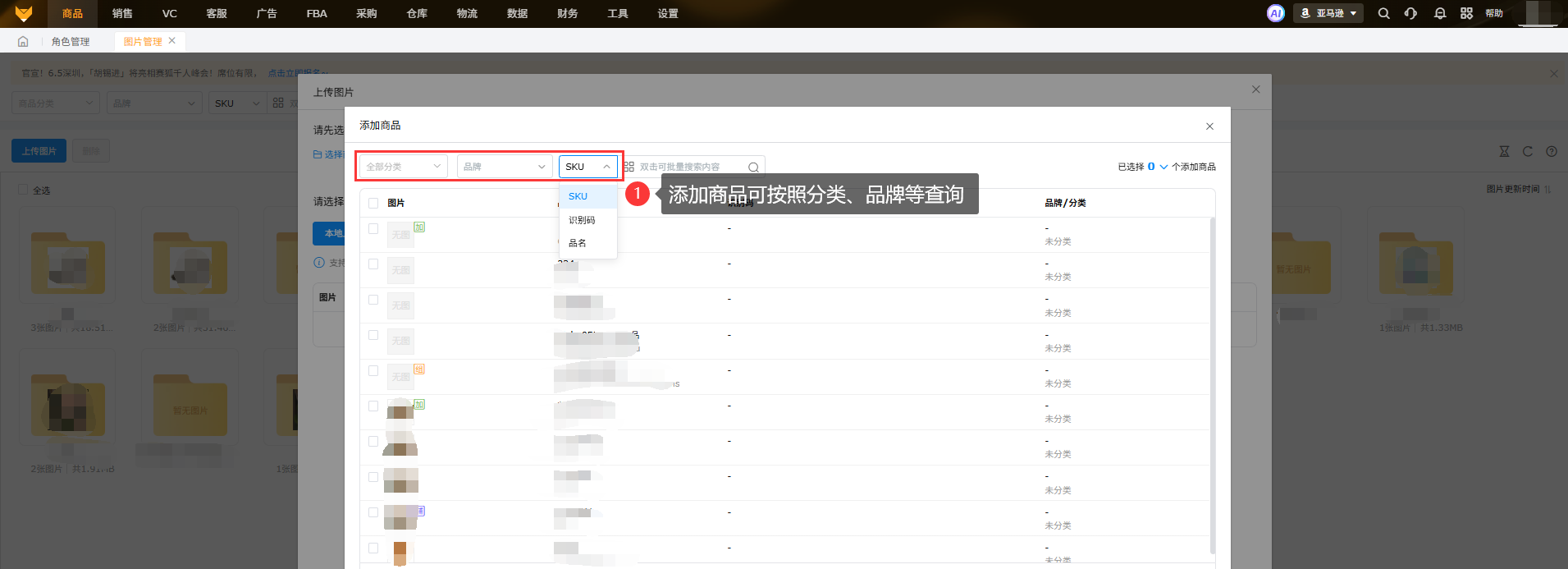
Task: Open SKU dropdown on background page
Action: point(237,103)
